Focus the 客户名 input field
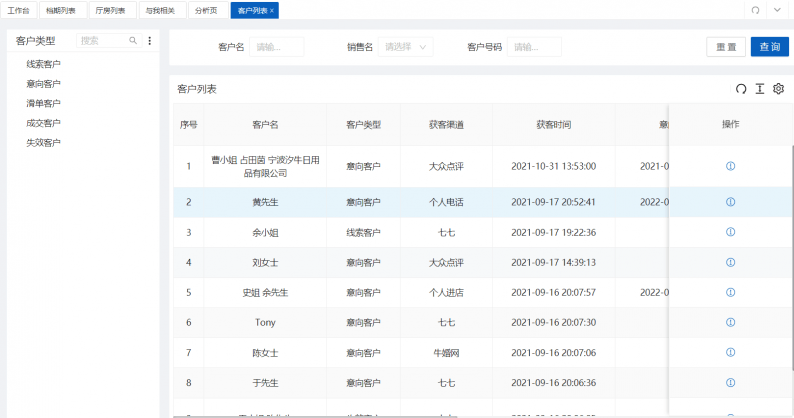The width and height of the screenshot is (794, 418). [276, 47]
